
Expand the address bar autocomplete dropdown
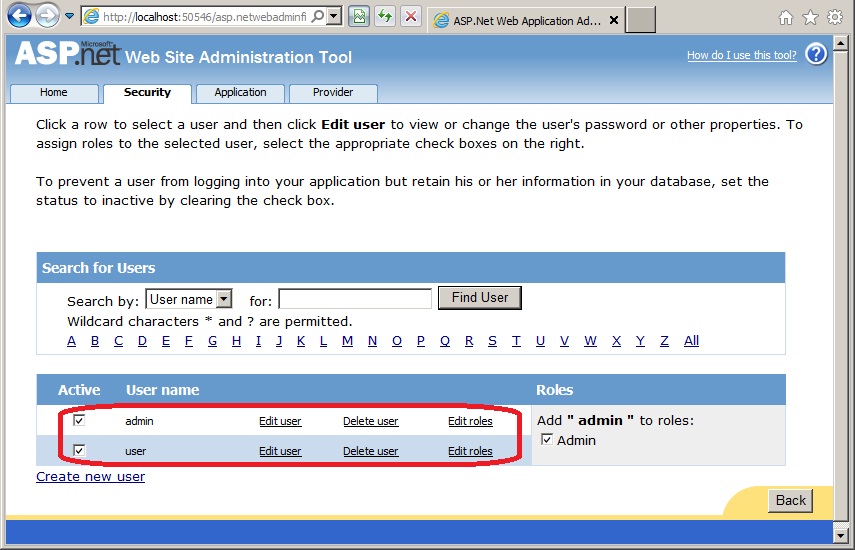point(334,16)
